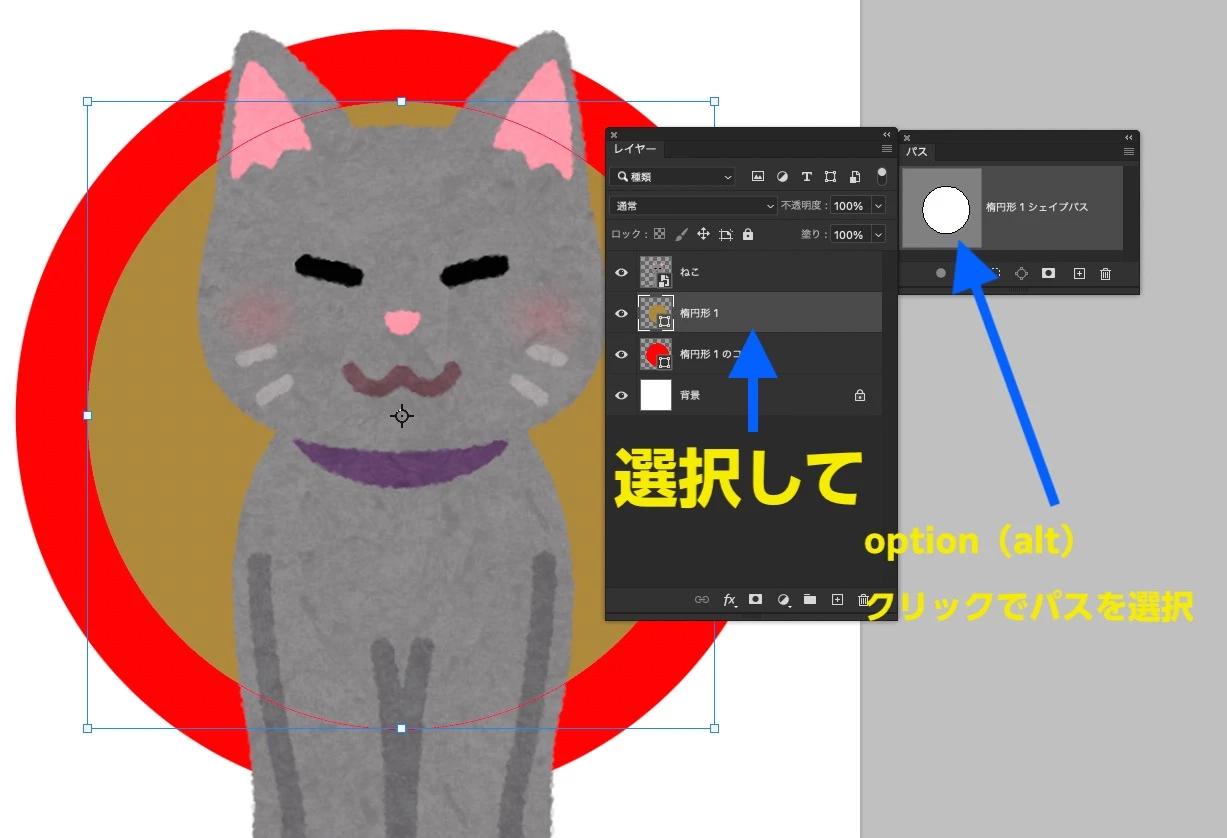Screen dimensions: 1227x838
Task: Create a new group with folder icon
Action: 810,600
